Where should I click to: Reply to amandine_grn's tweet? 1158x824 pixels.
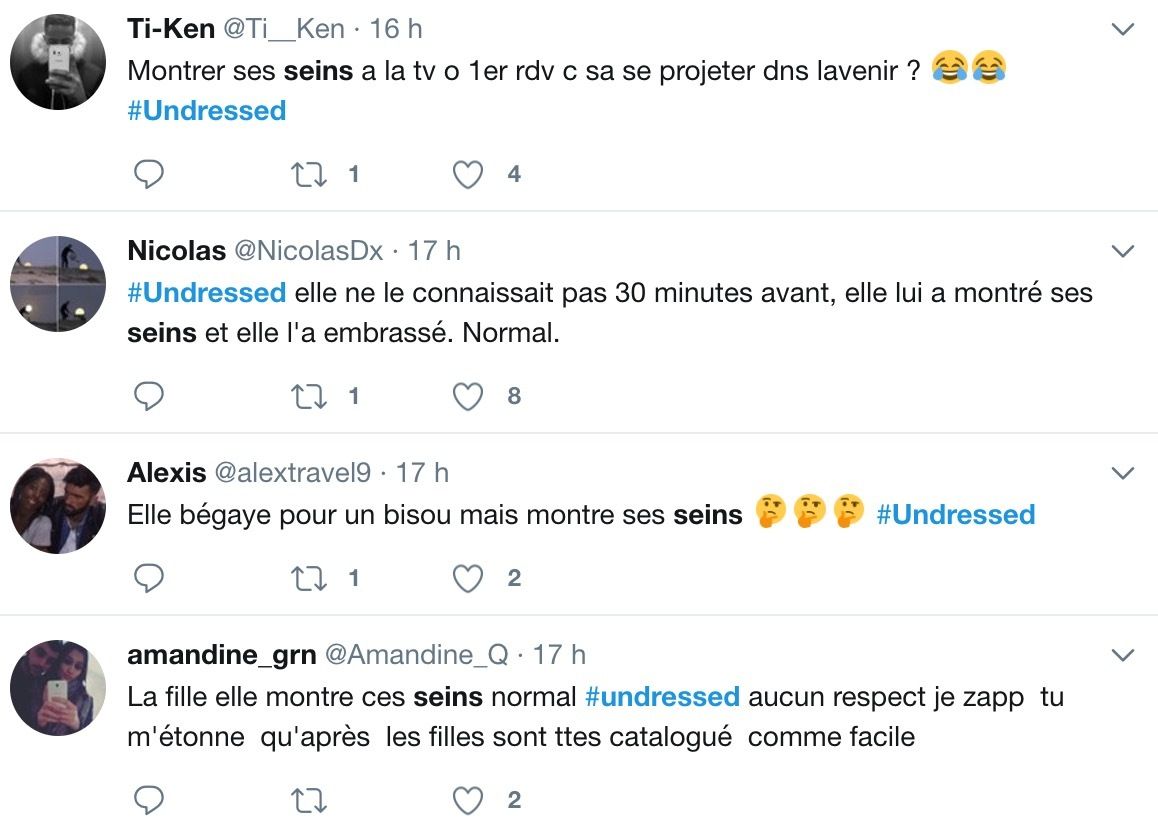[x=149, y=801]
